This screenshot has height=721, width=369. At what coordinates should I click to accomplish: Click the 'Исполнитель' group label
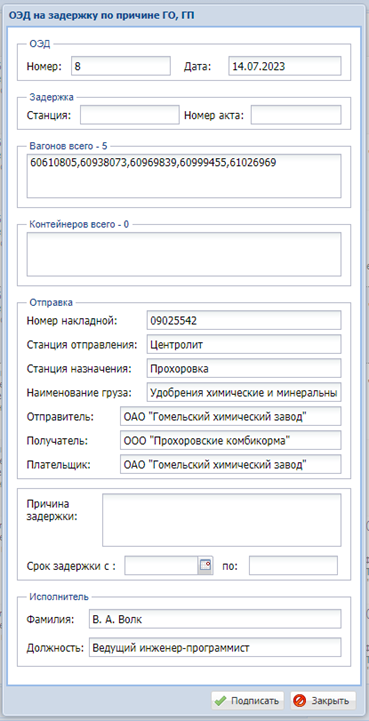(59, 597)
